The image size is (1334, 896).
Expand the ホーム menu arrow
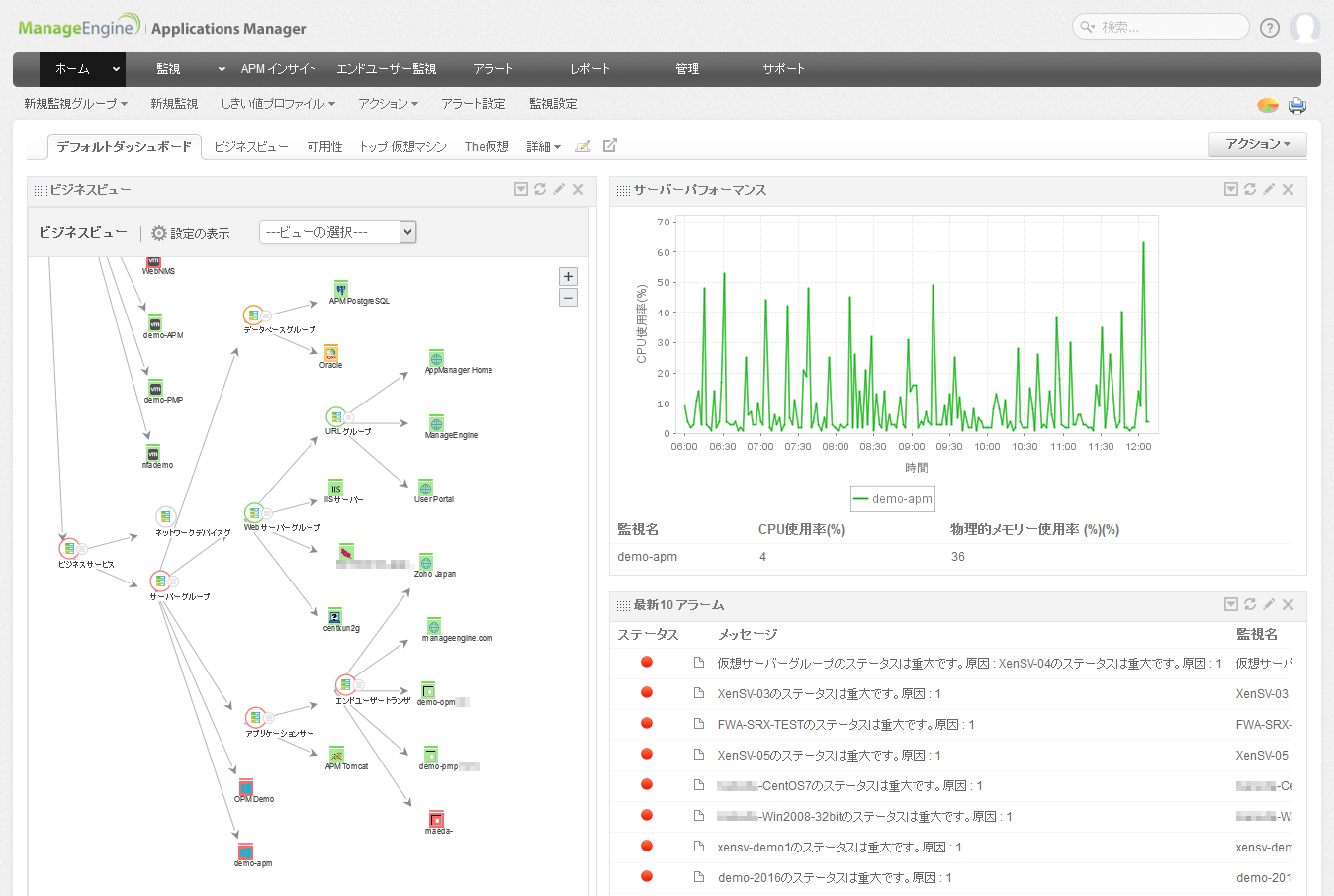tap(116, 69)
